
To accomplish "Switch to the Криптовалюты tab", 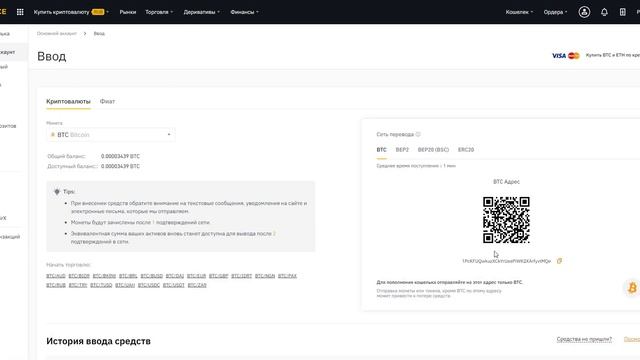I will pos(68,101).
